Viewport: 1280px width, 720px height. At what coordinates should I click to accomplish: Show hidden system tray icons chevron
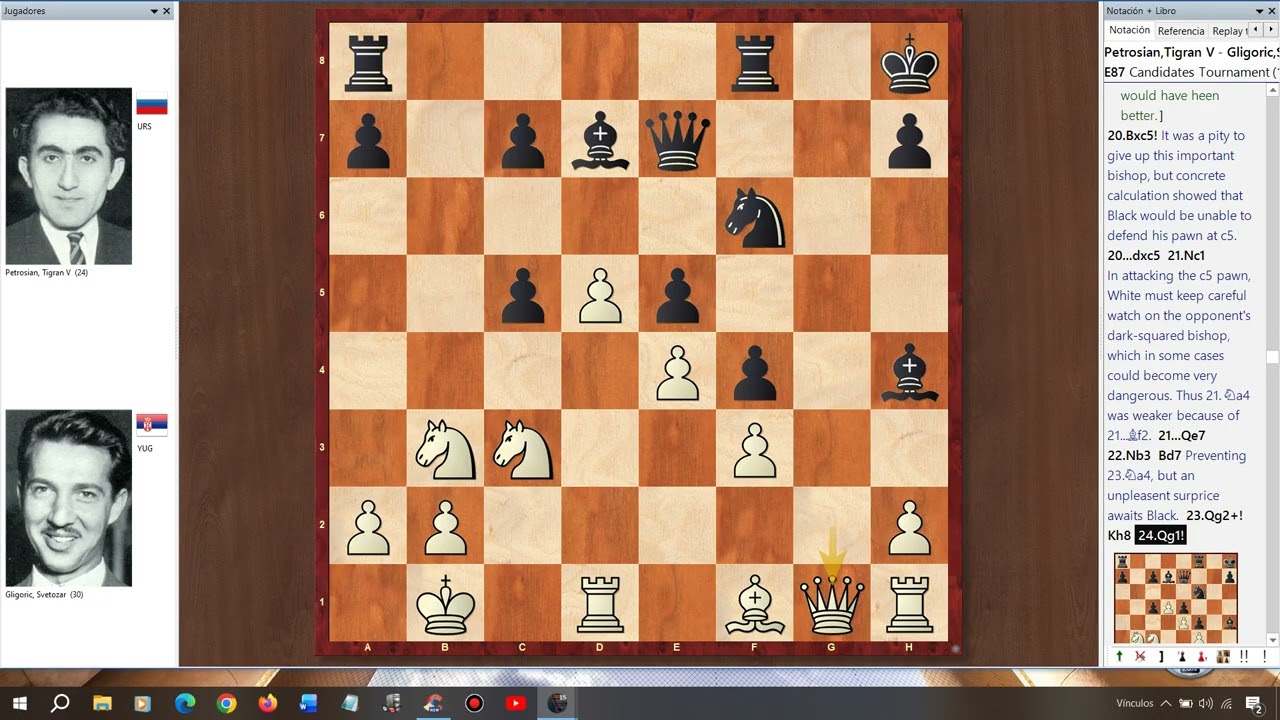1165,703
